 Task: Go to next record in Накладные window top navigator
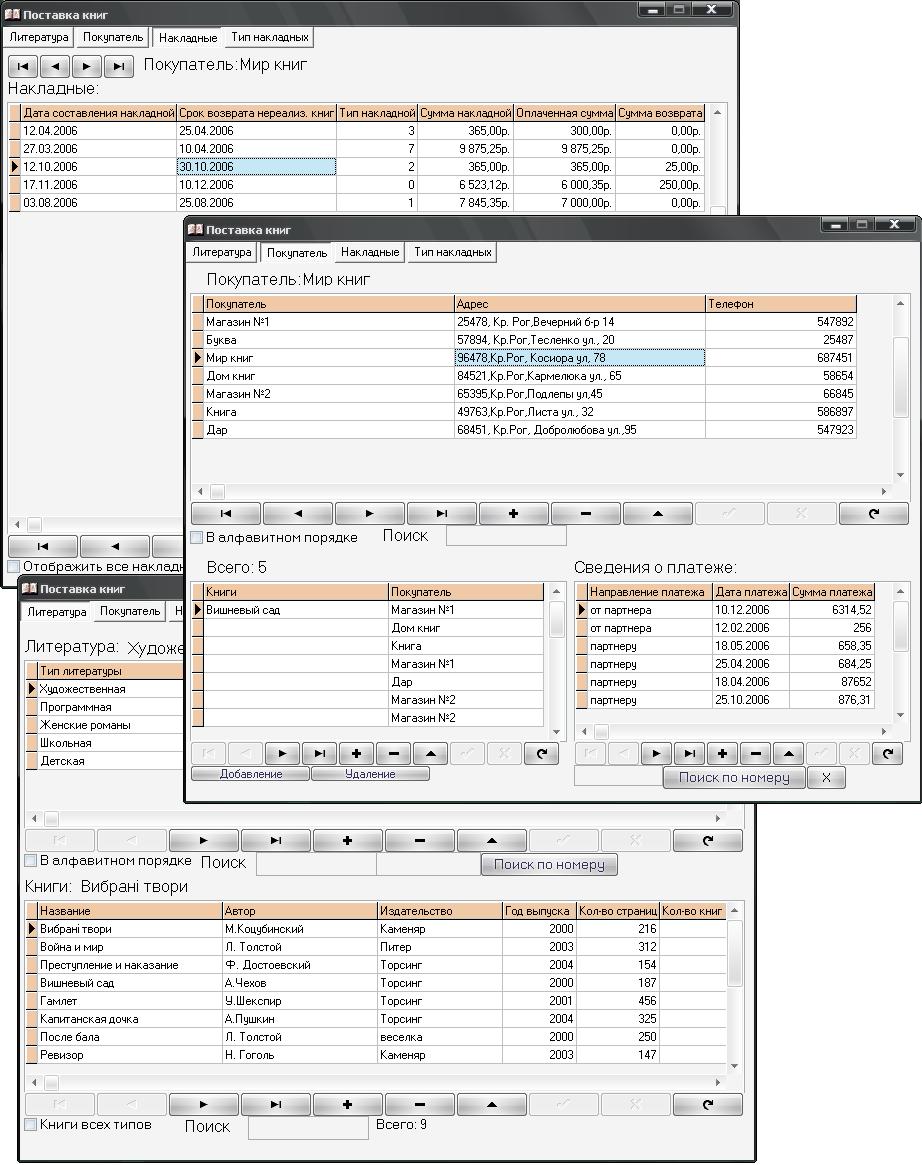click(87, 66)
